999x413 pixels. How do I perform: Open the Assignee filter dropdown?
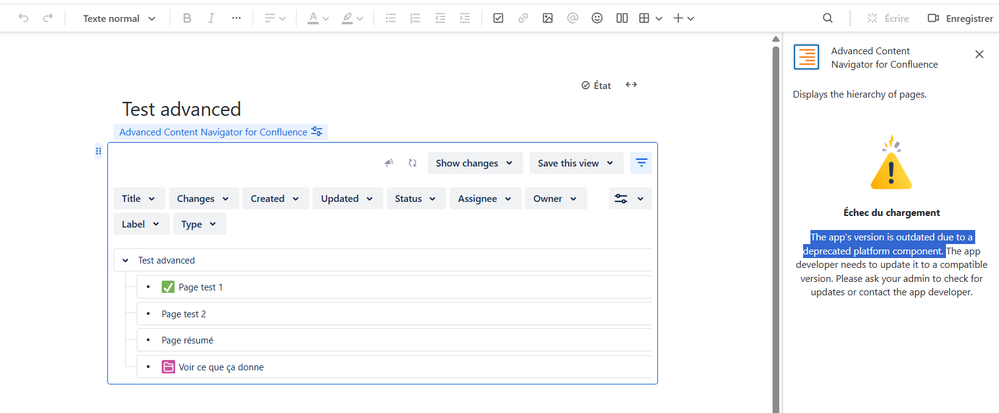pyautogui.click(x=485, y=198)
